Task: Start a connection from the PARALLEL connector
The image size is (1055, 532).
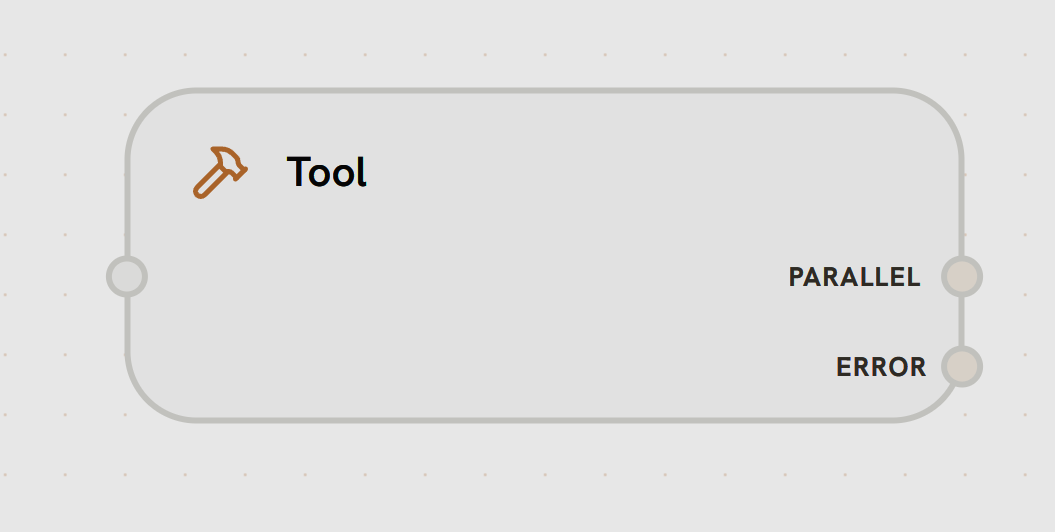Action: tap(961, 277)
